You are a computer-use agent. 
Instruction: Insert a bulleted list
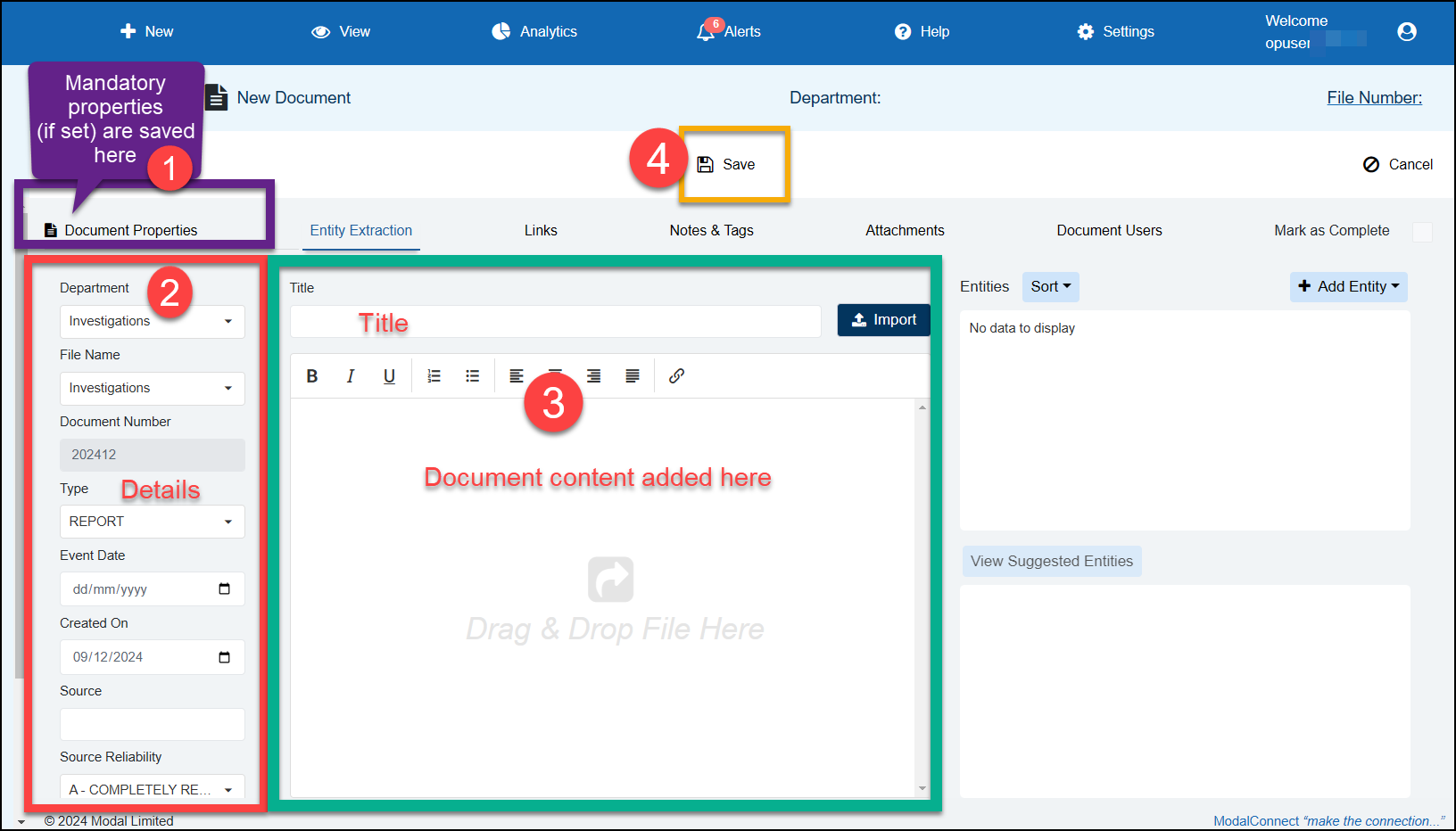473,376
